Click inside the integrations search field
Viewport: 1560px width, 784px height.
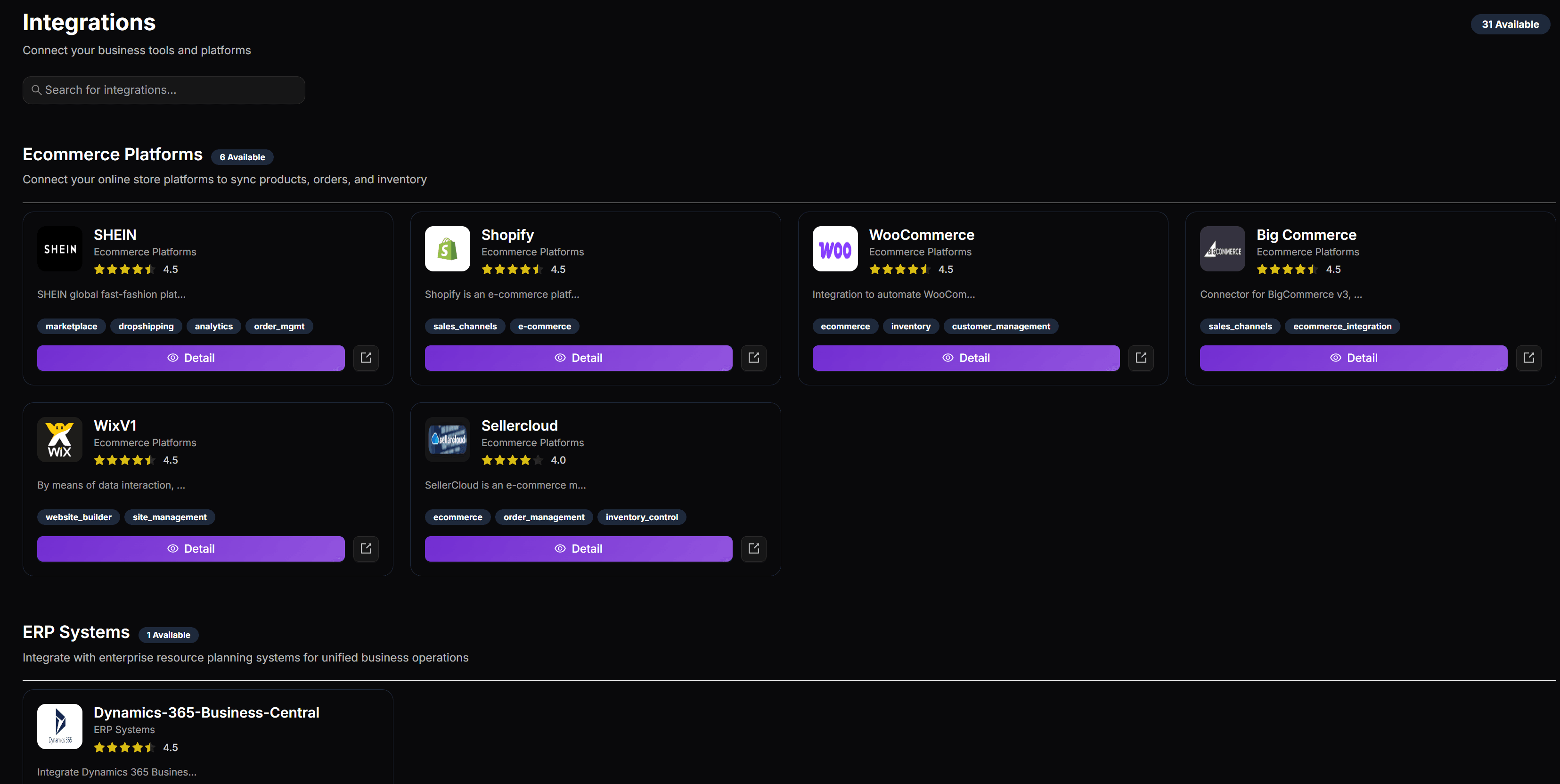pyautogui.click(x=163, y=90)
